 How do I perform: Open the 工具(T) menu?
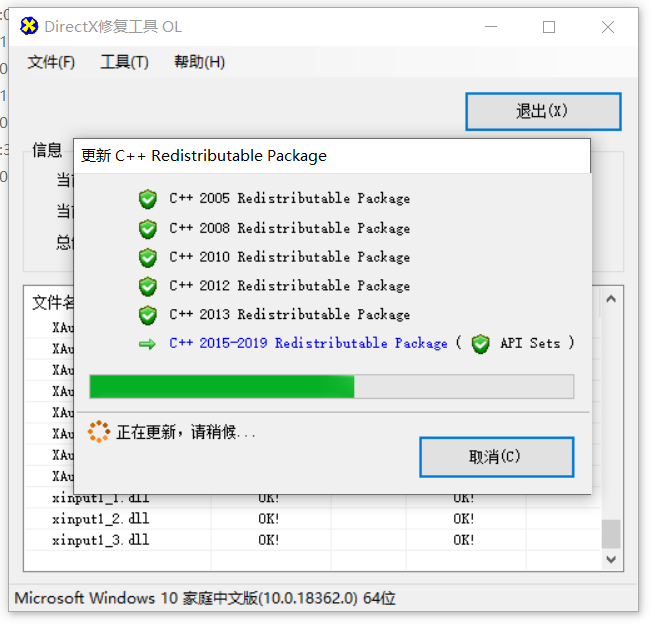pyautogui.click(x=124, y=62)
